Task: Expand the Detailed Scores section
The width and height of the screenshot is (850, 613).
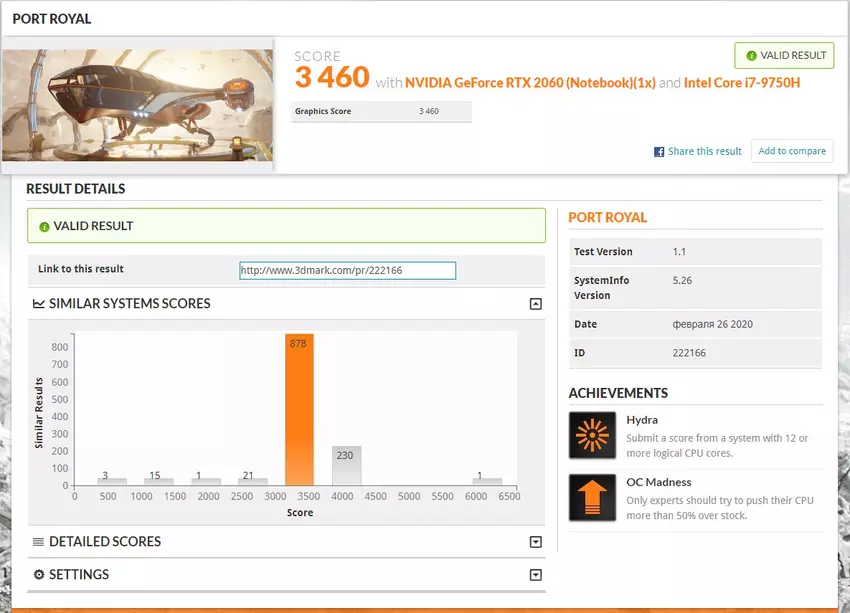Action: pyautogui.click(x=535, y=542)
